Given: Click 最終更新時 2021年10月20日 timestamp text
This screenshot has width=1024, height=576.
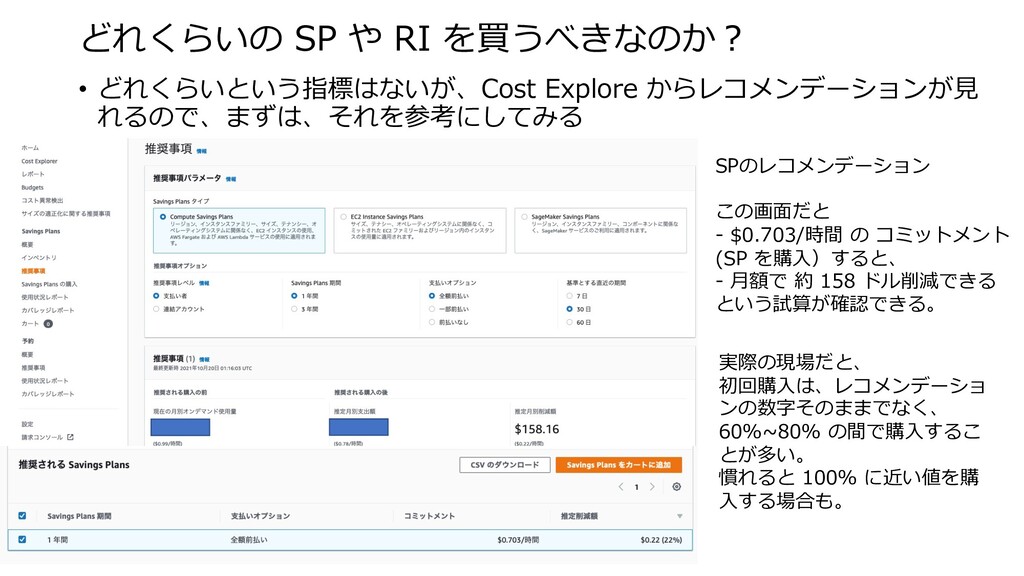Looking at the screenshot, I should click(x=202, y=368).
